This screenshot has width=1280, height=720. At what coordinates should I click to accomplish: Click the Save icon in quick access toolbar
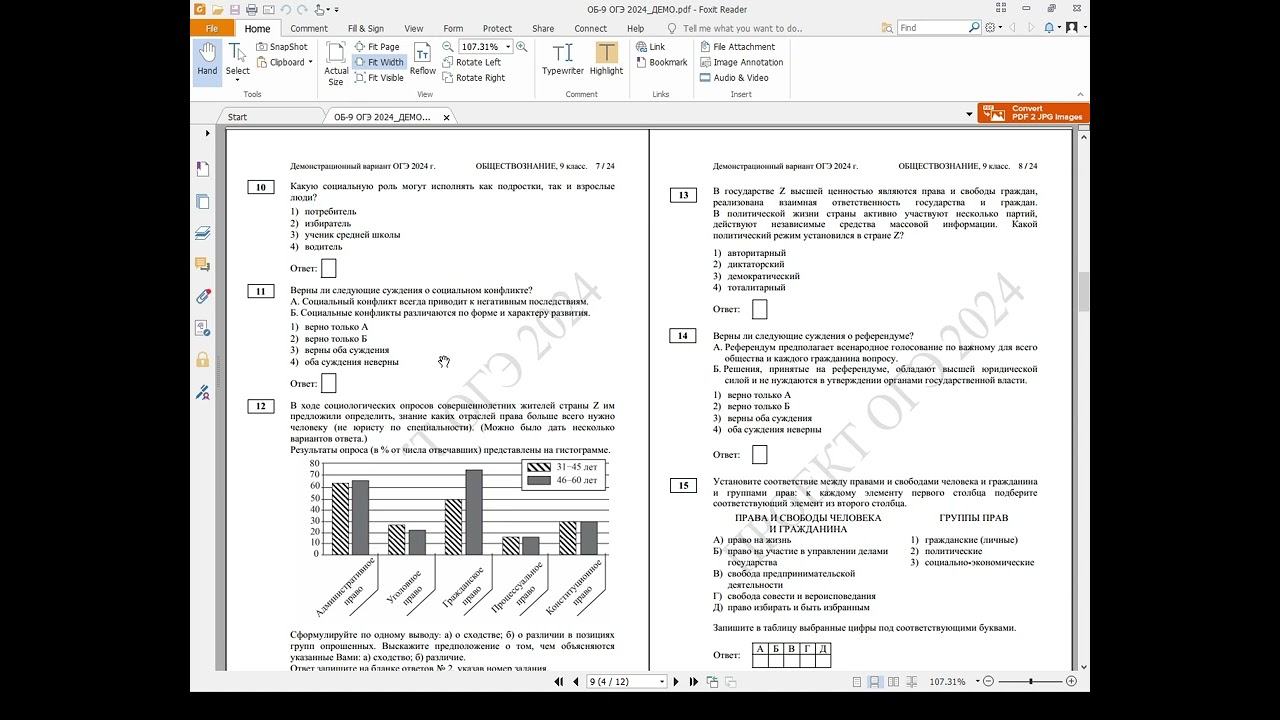point(235,10)
